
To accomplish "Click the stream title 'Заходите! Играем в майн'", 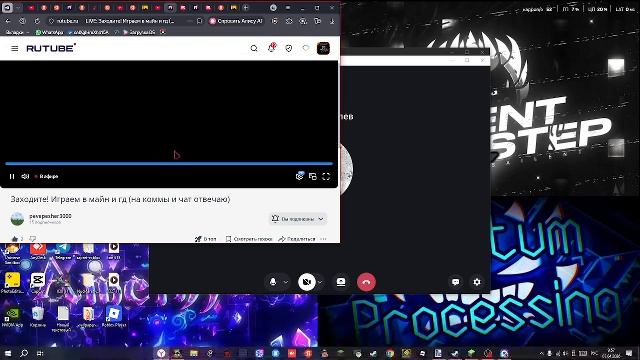I will pyautogui.click(x=120, y=199).
